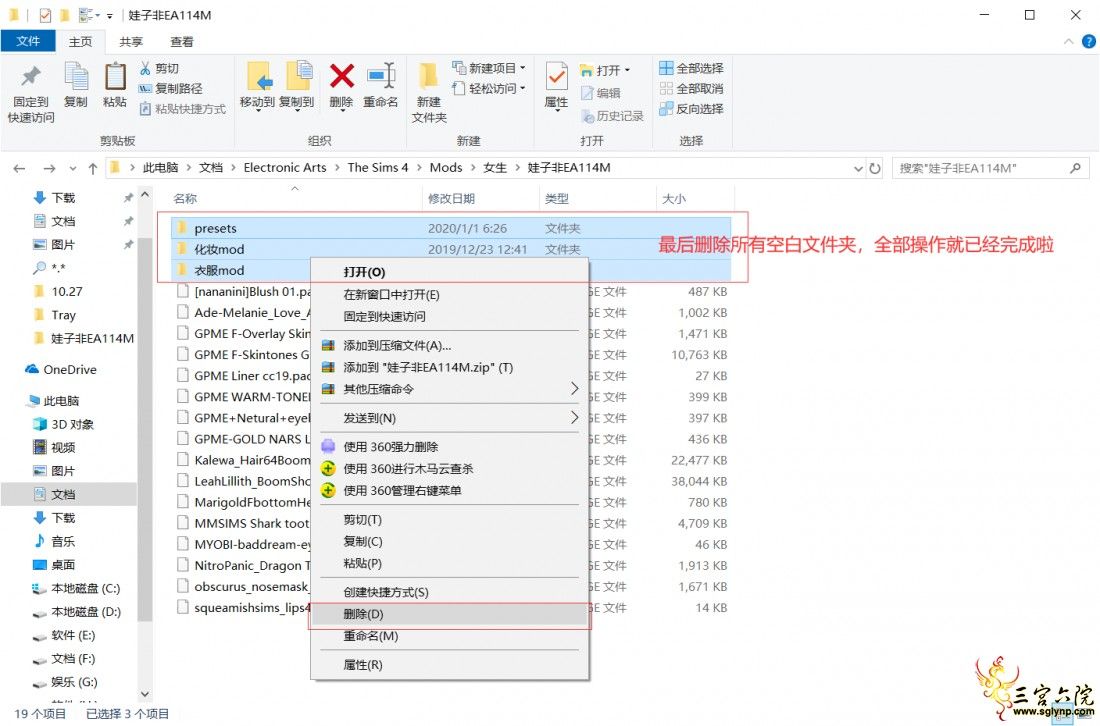Screen dimensions: 1100x726
Task: Open the quick access toolbar customize dropdown
Action: coord(109,15)
